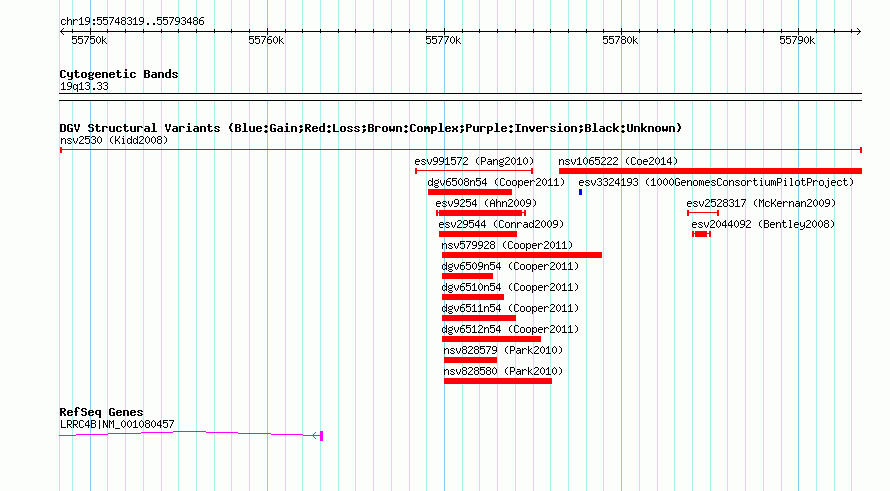The width and height of the screenshot is (890, 491).
Task: Click the 55790k ruler label
Action: (x=797, y=40)
